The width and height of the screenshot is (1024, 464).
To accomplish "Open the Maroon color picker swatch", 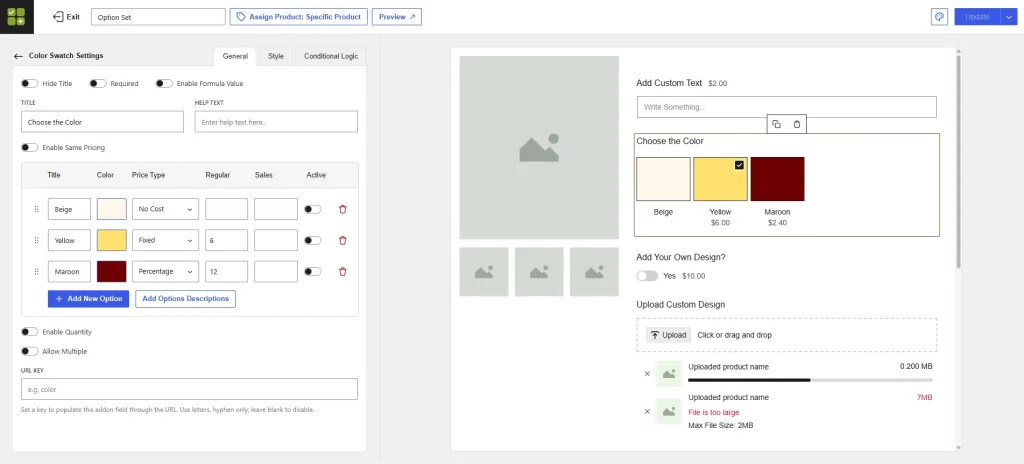I will tap(112, 272).
